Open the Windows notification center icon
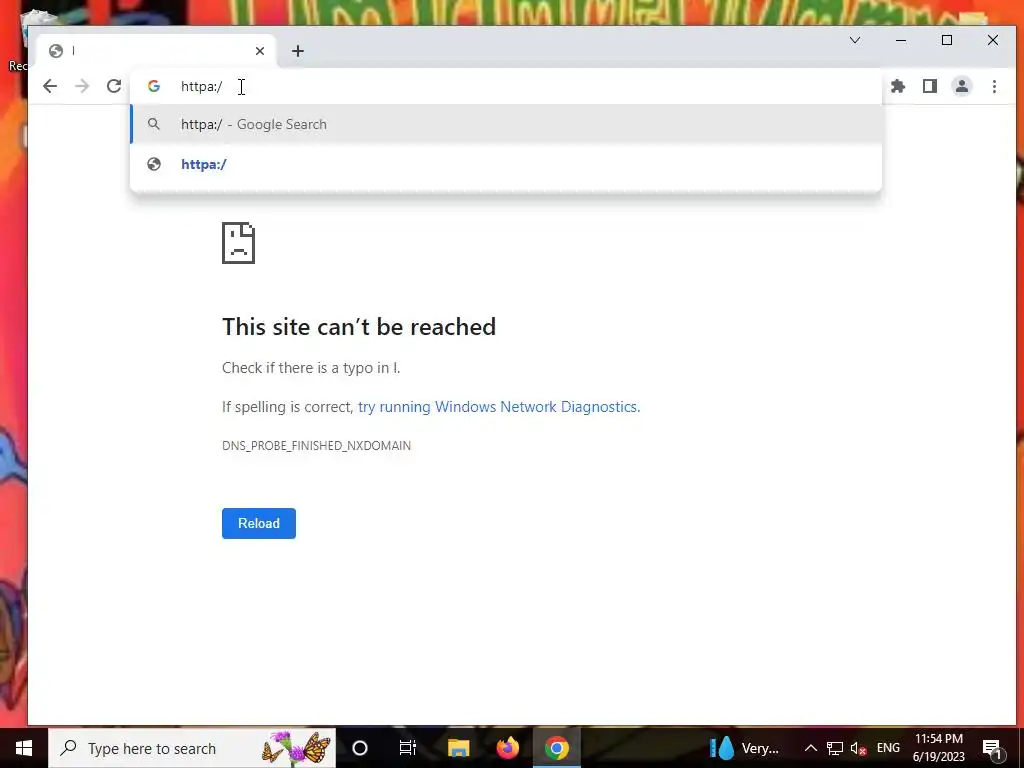 tap(992, 748)
